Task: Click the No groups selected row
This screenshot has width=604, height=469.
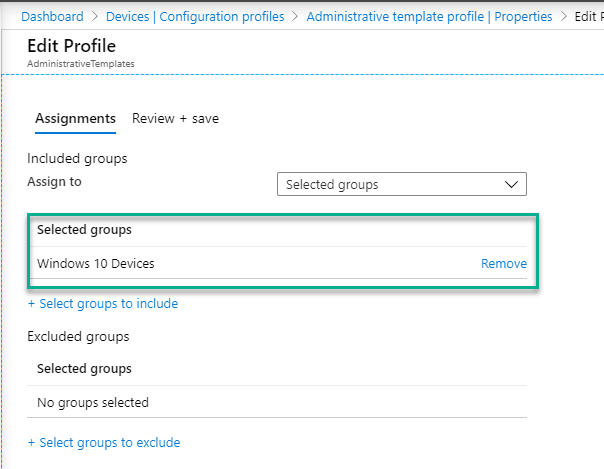Action: tap(277, 402)
